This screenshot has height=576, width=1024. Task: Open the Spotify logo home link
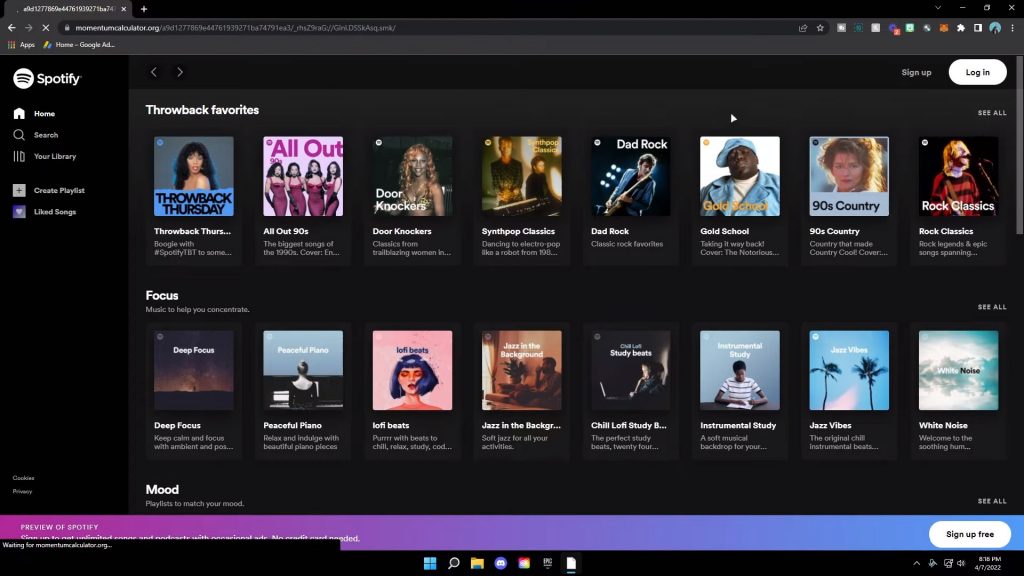[x=47, y=78]
